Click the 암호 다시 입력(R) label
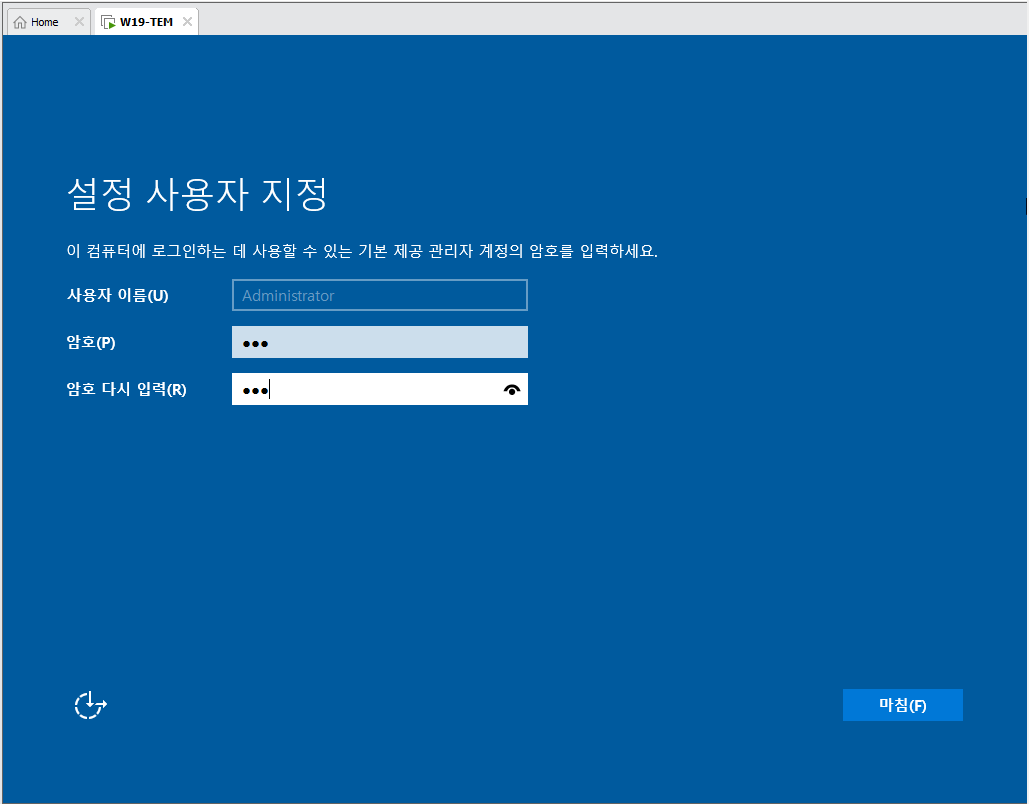1029x804 pixels. coord(126,389)
